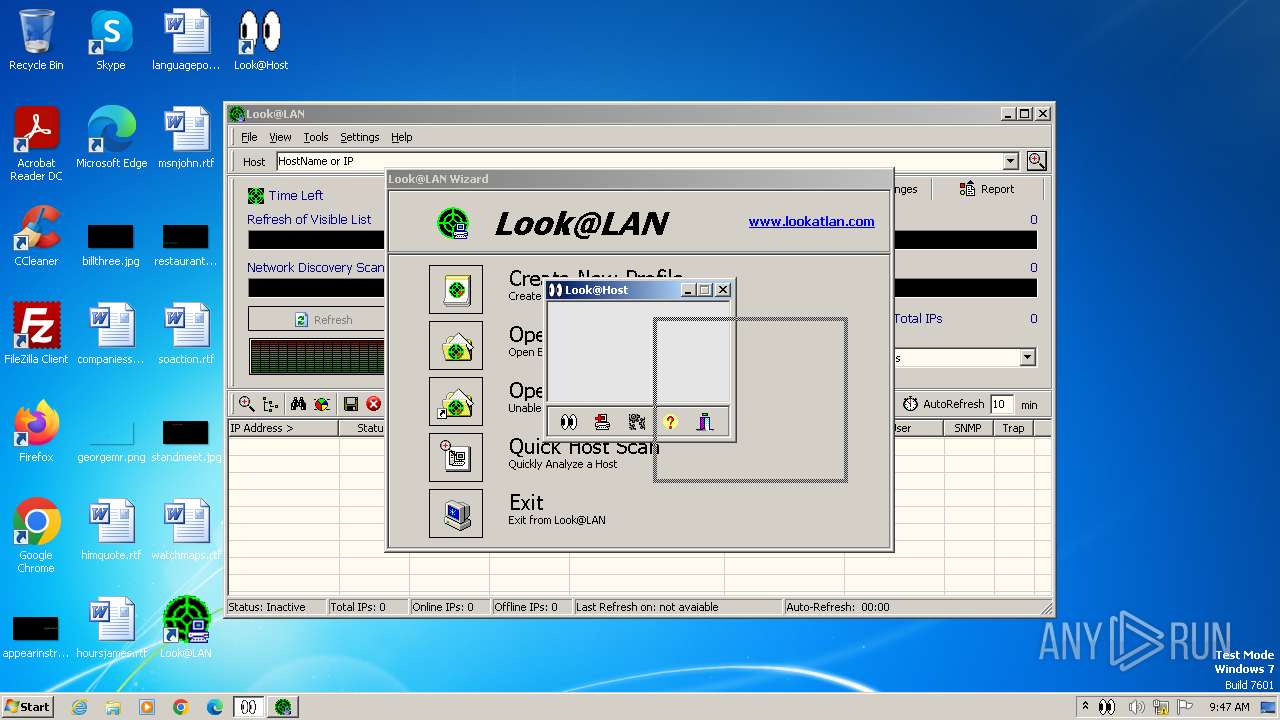1280x720 pixels.
Task: Click Offline IPs: 0 in status bar
Action: tap(531, 607)
